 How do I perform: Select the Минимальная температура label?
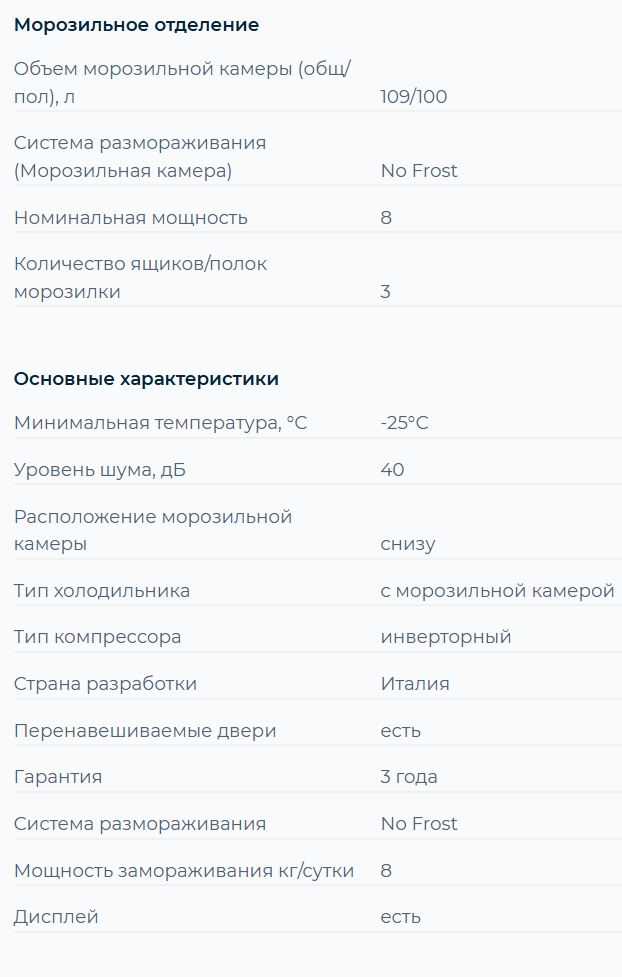(x=160, y=423)
